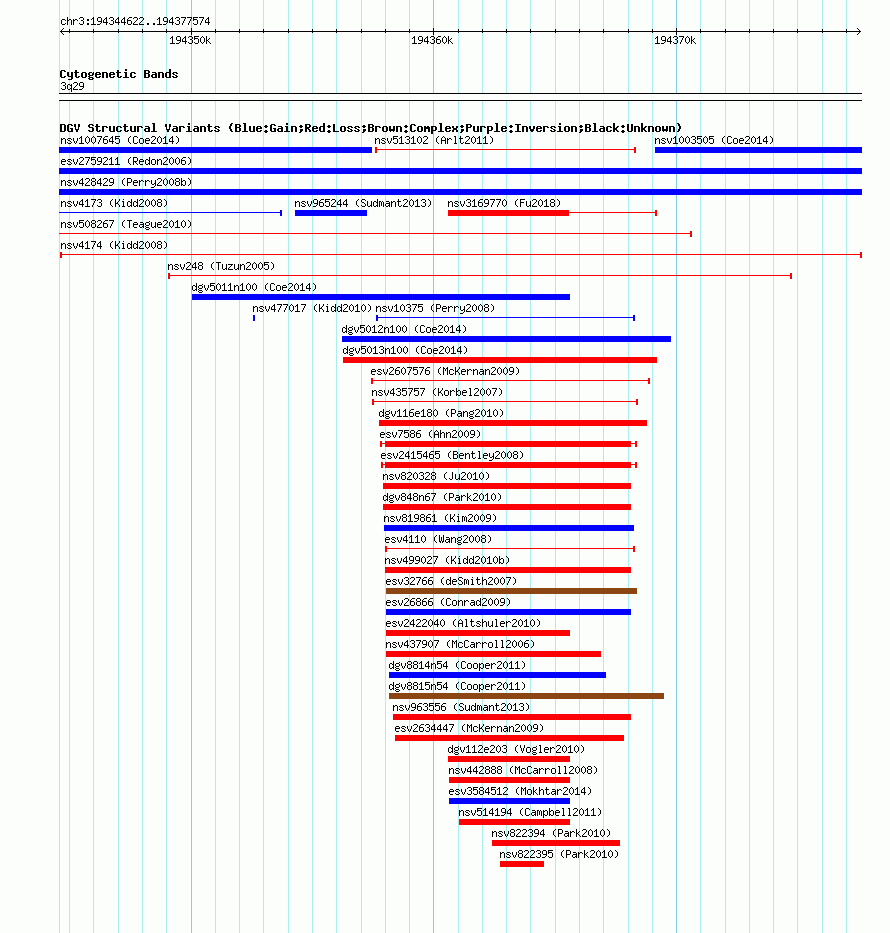The image size is (890, 933).
Task: Click the esv2422040 (Altshuler2010) label
Action: (x=463, y=624)
